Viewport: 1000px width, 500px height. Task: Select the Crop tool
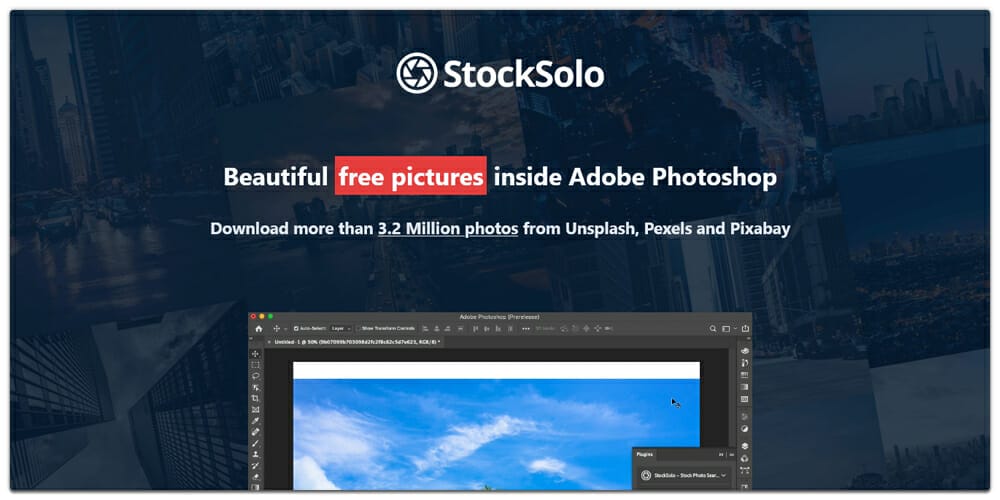[x=255, y=398]
